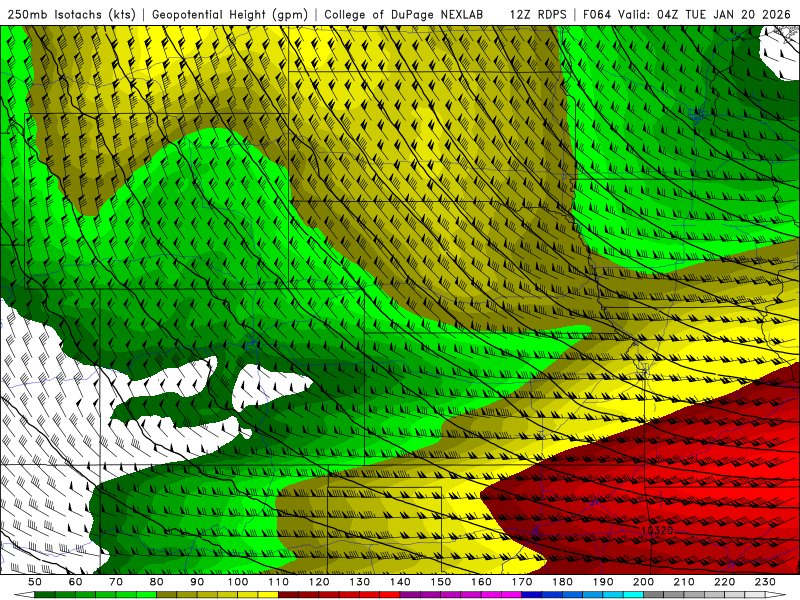Click the legend value 210

(x=684, y=582)
